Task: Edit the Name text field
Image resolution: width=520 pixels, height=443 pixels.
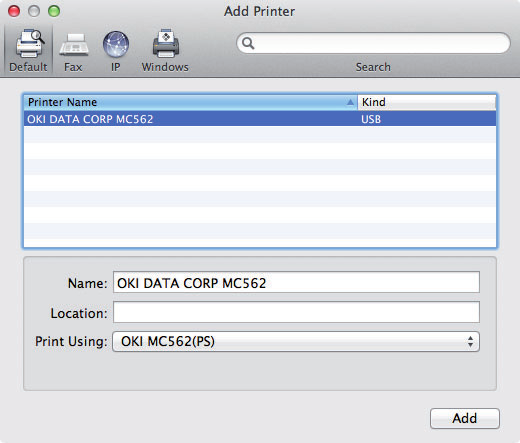Action: coord(296,282)
